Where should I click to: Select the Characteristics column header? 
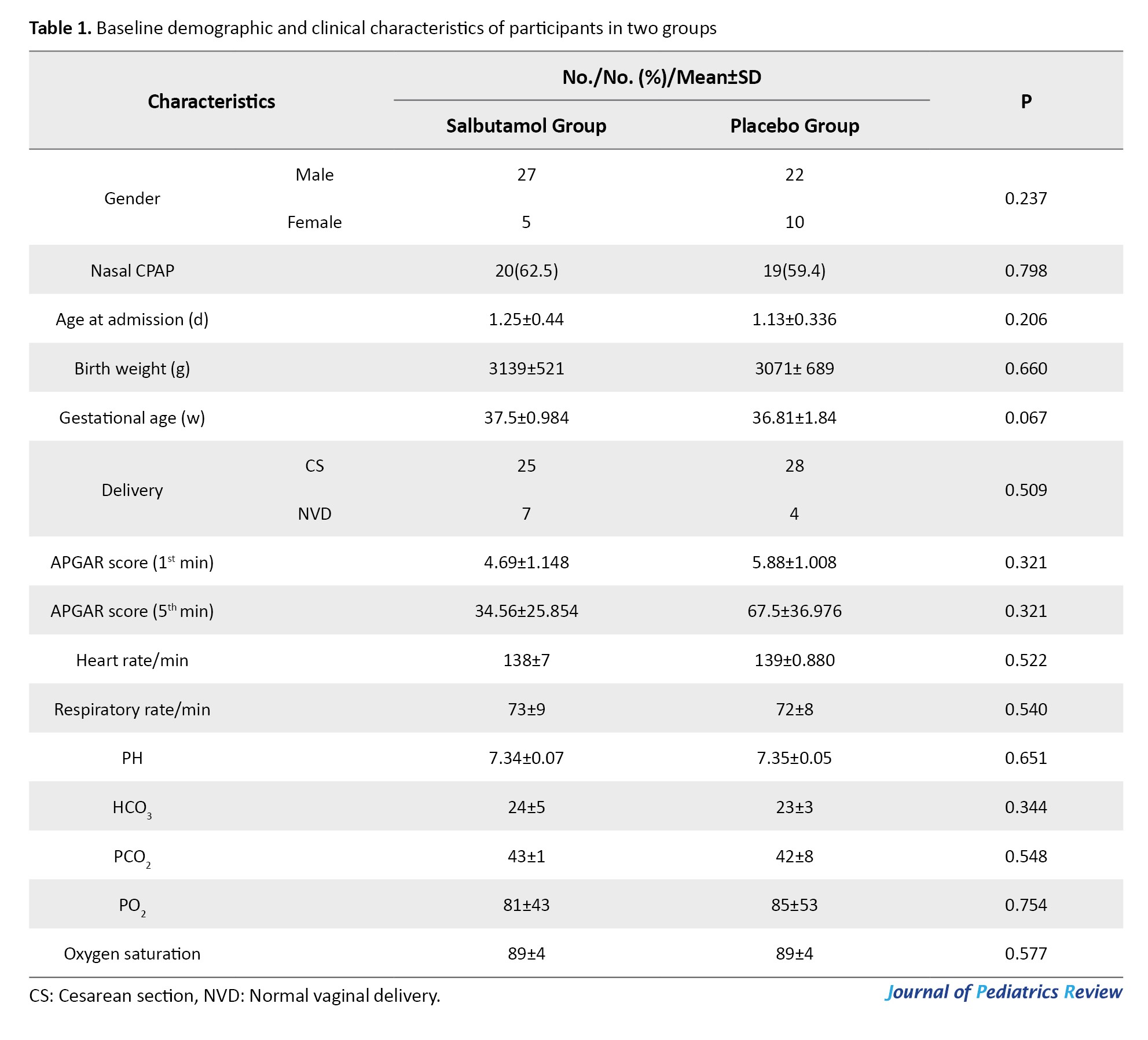(211, 101)
